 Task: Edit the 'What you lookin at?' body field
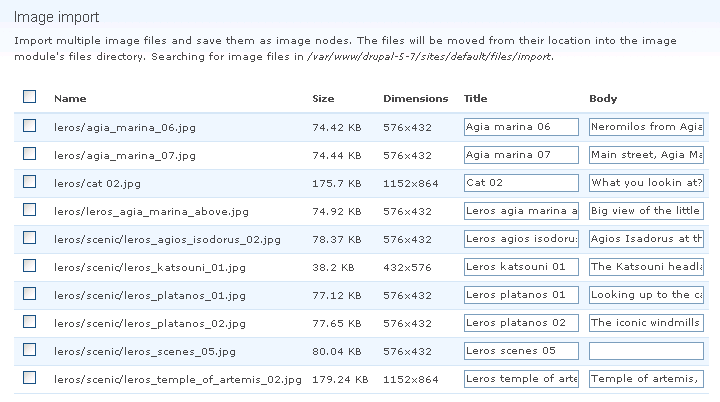647,183
